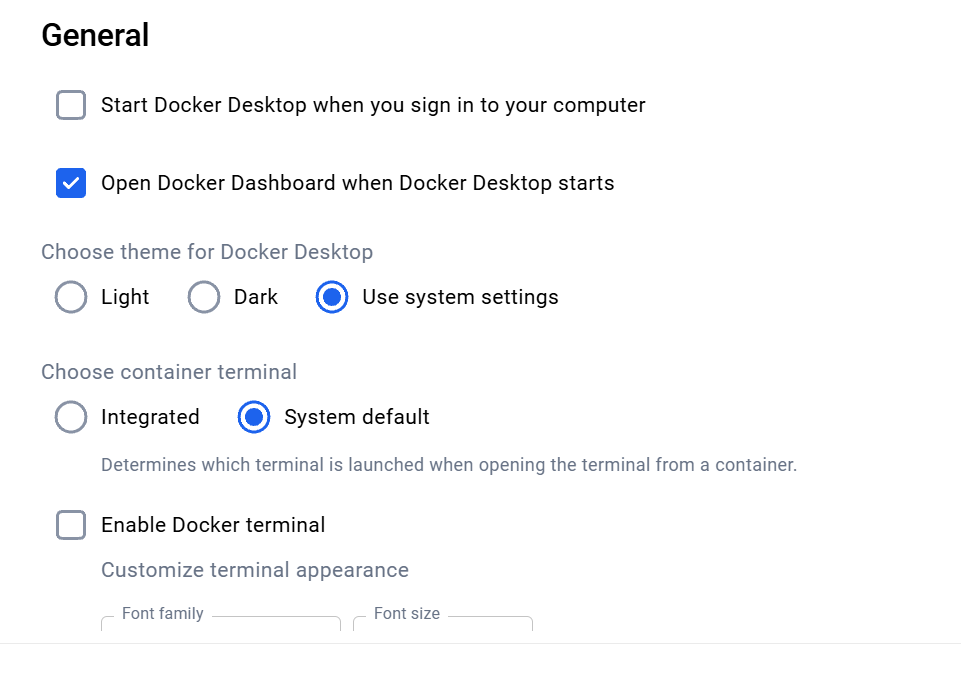Click the 'Customize terminal appearance' text
This screenshot has height=677, width=961.
click(255, 570)
